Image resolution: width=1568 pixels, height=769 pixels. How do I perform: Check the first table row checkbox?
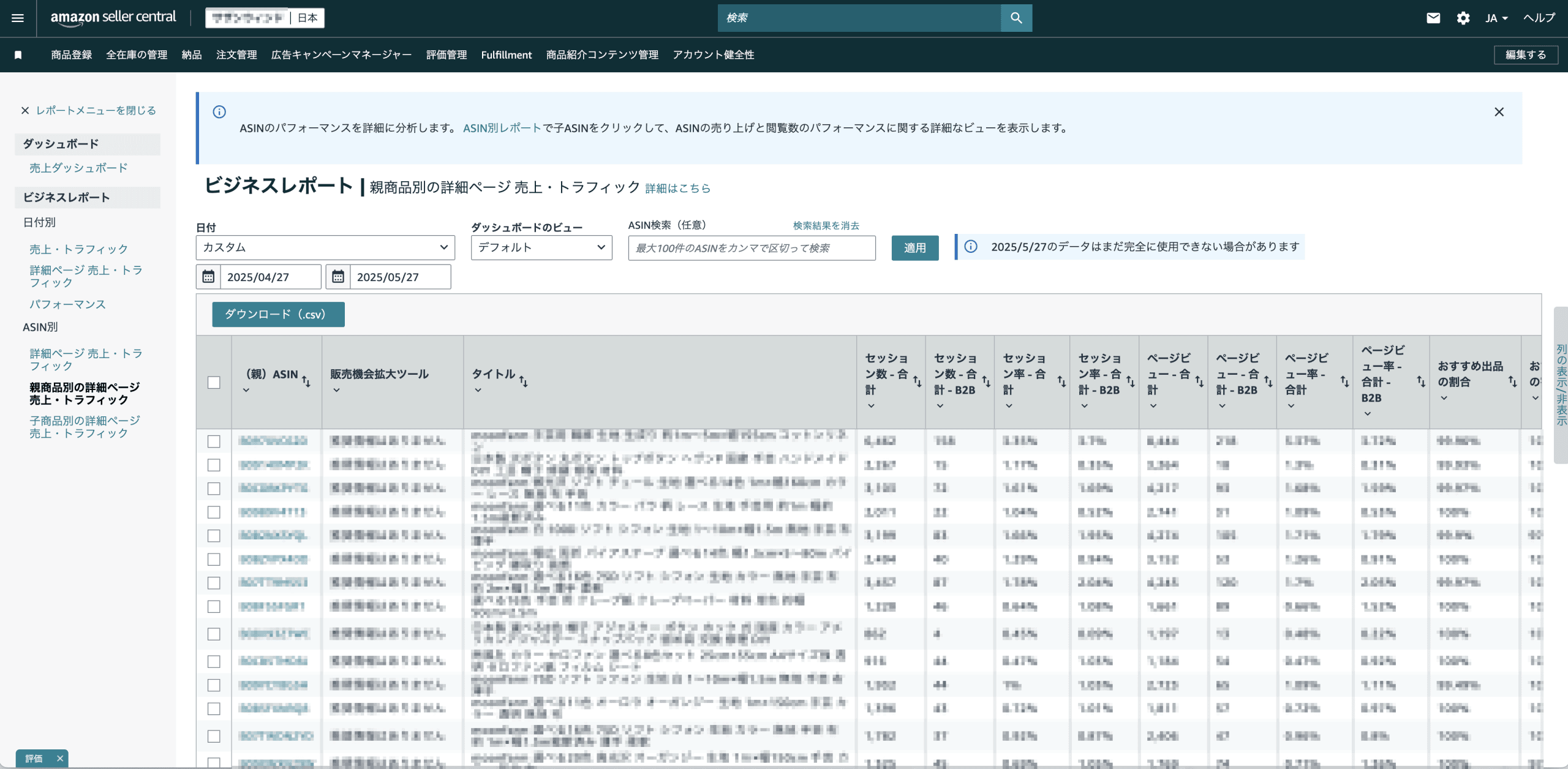coord(214,441)
